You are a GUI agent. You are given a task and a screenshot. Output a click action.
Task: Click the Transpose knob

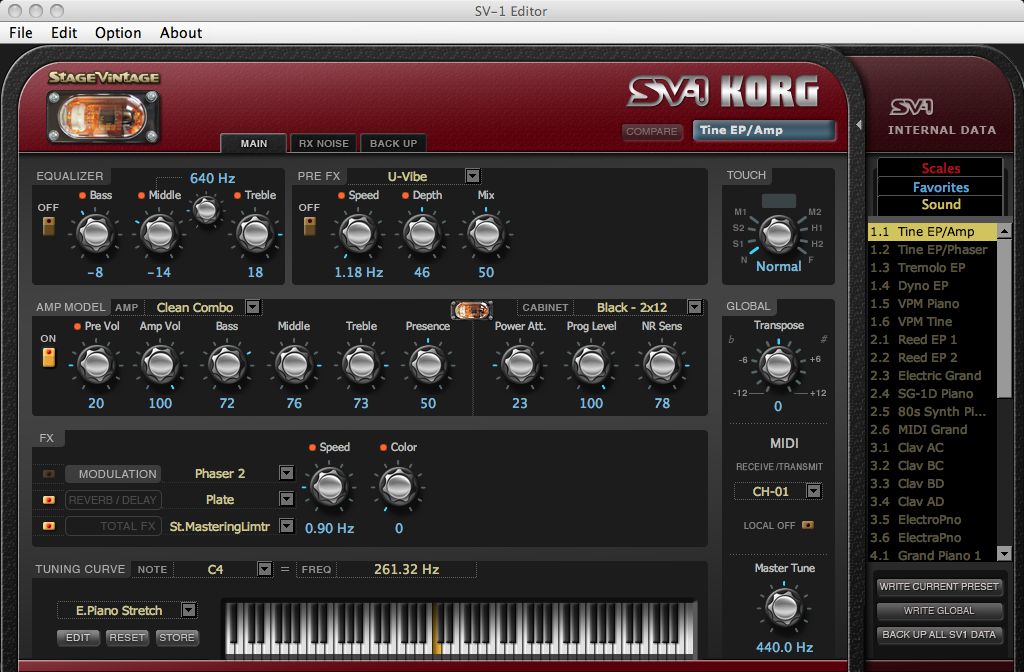click(778, 364)
